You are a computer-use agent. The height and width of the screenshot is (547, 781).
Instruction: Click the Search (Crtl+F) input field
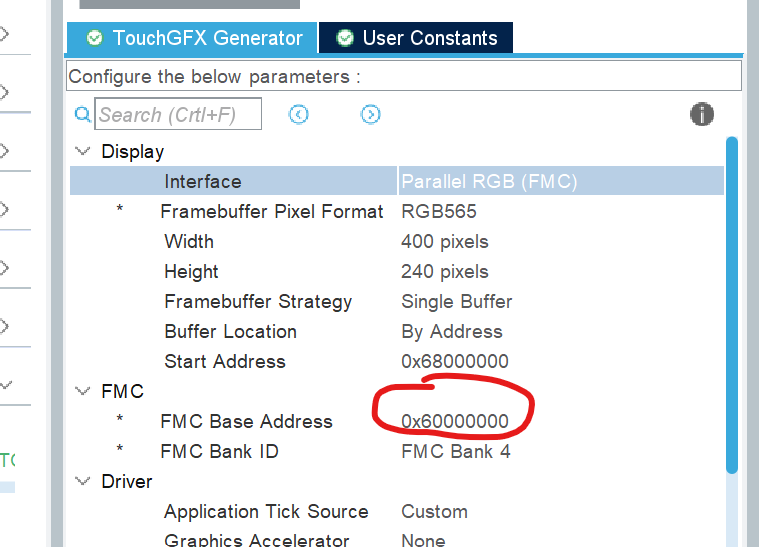178,114
